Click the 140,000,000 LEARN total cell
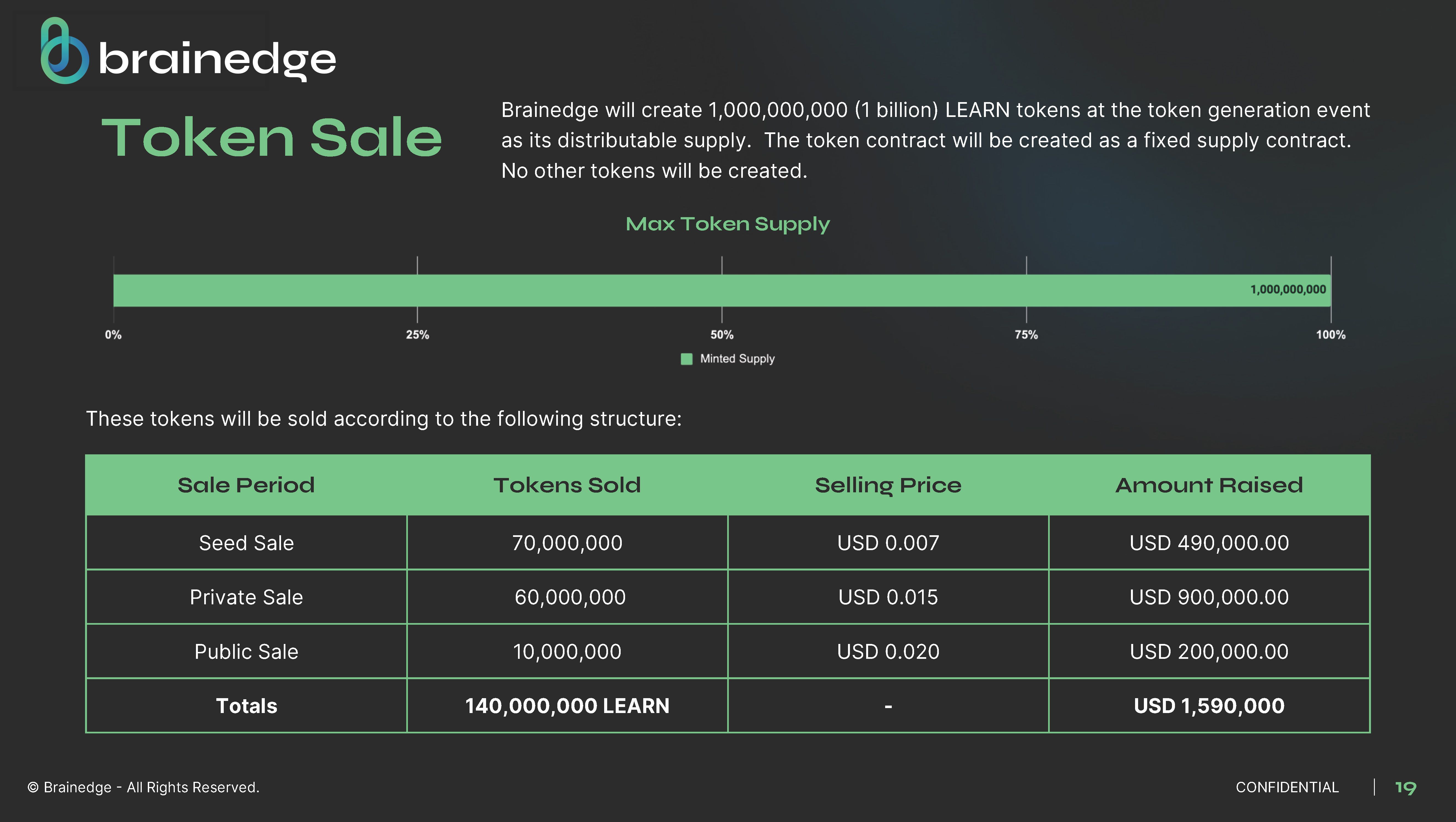 coord(567,706)
